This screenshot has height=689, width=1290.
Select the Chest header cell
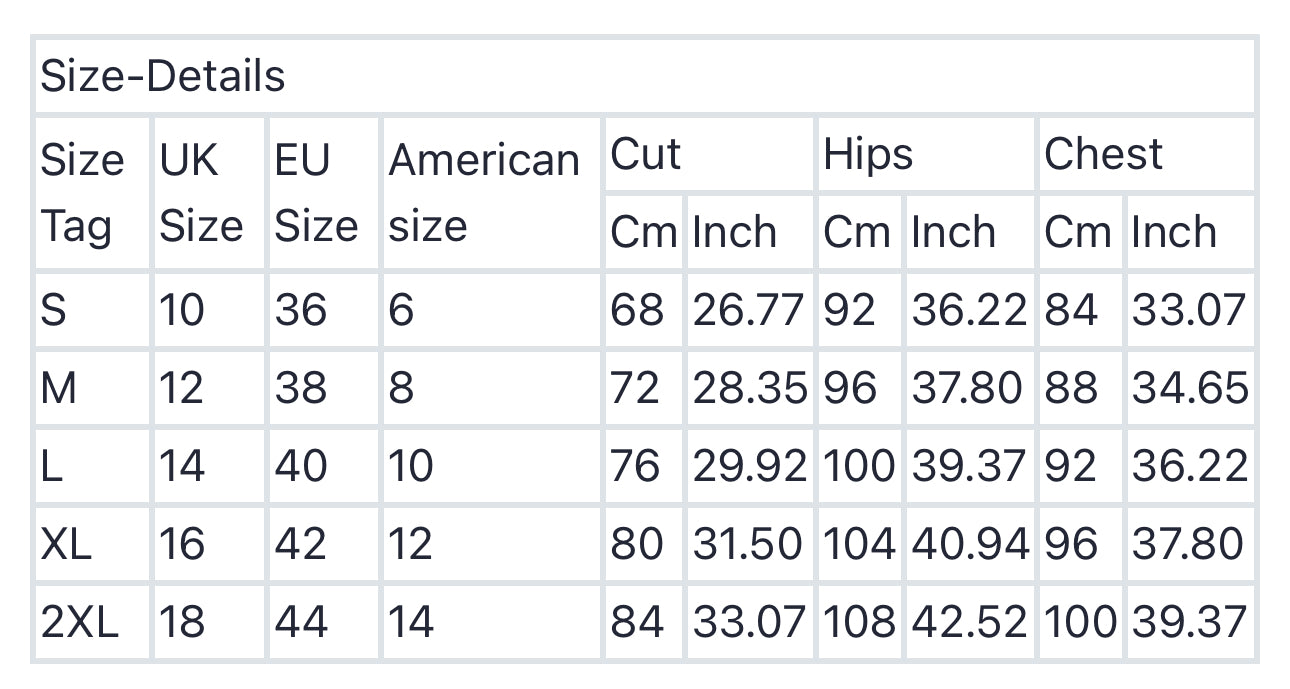click(x=1103, y=155)
